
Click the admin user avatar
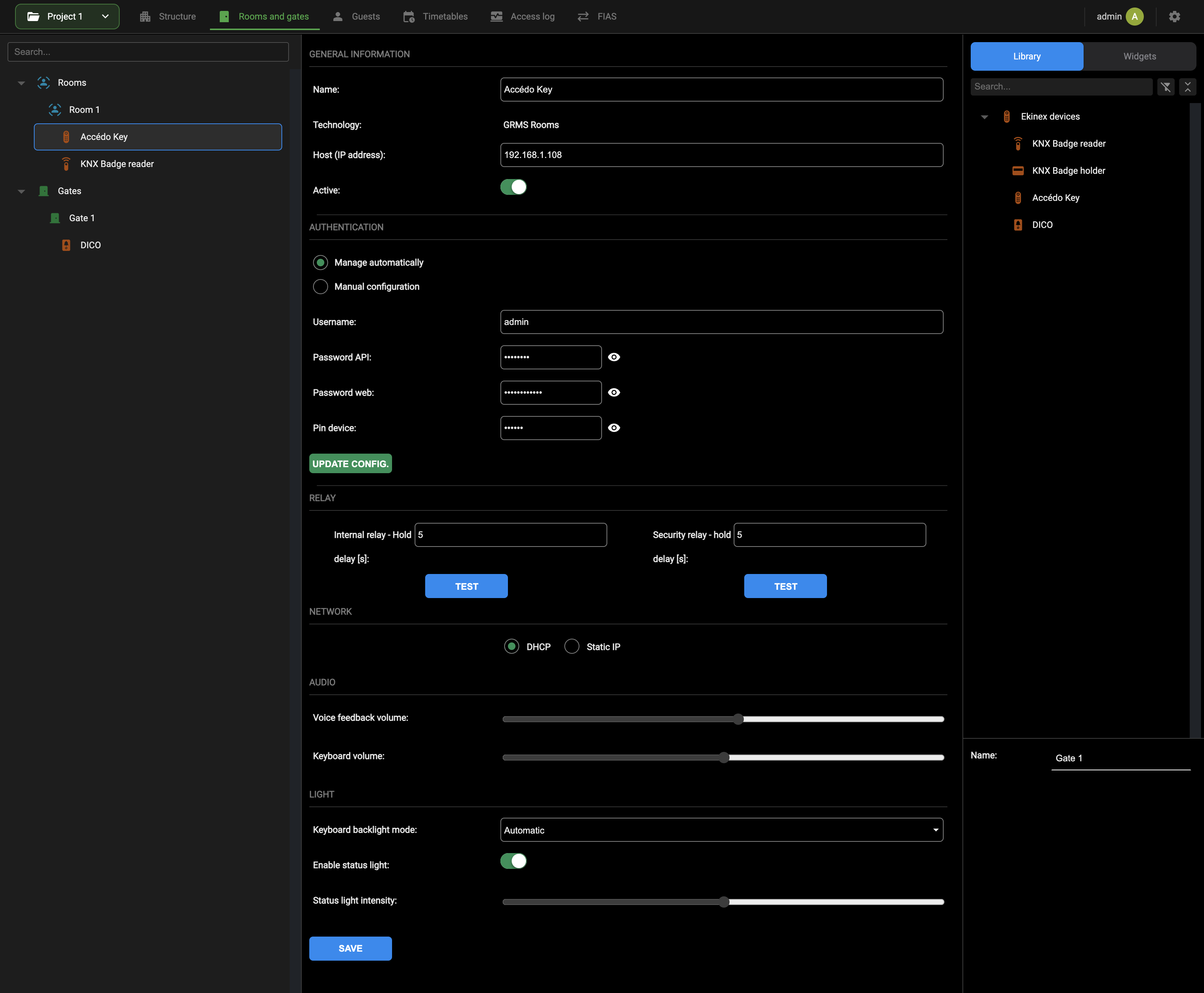coord(1134,17)
